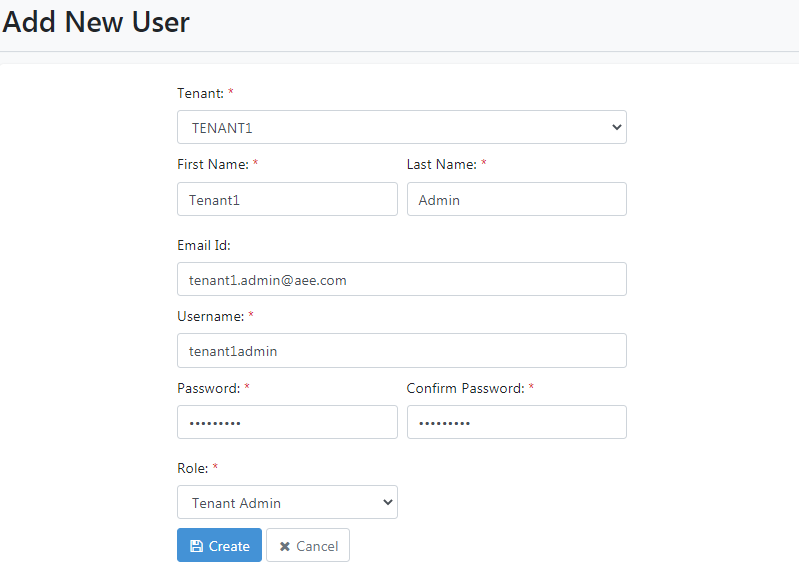Click the "Tenant:" field label

200,93
